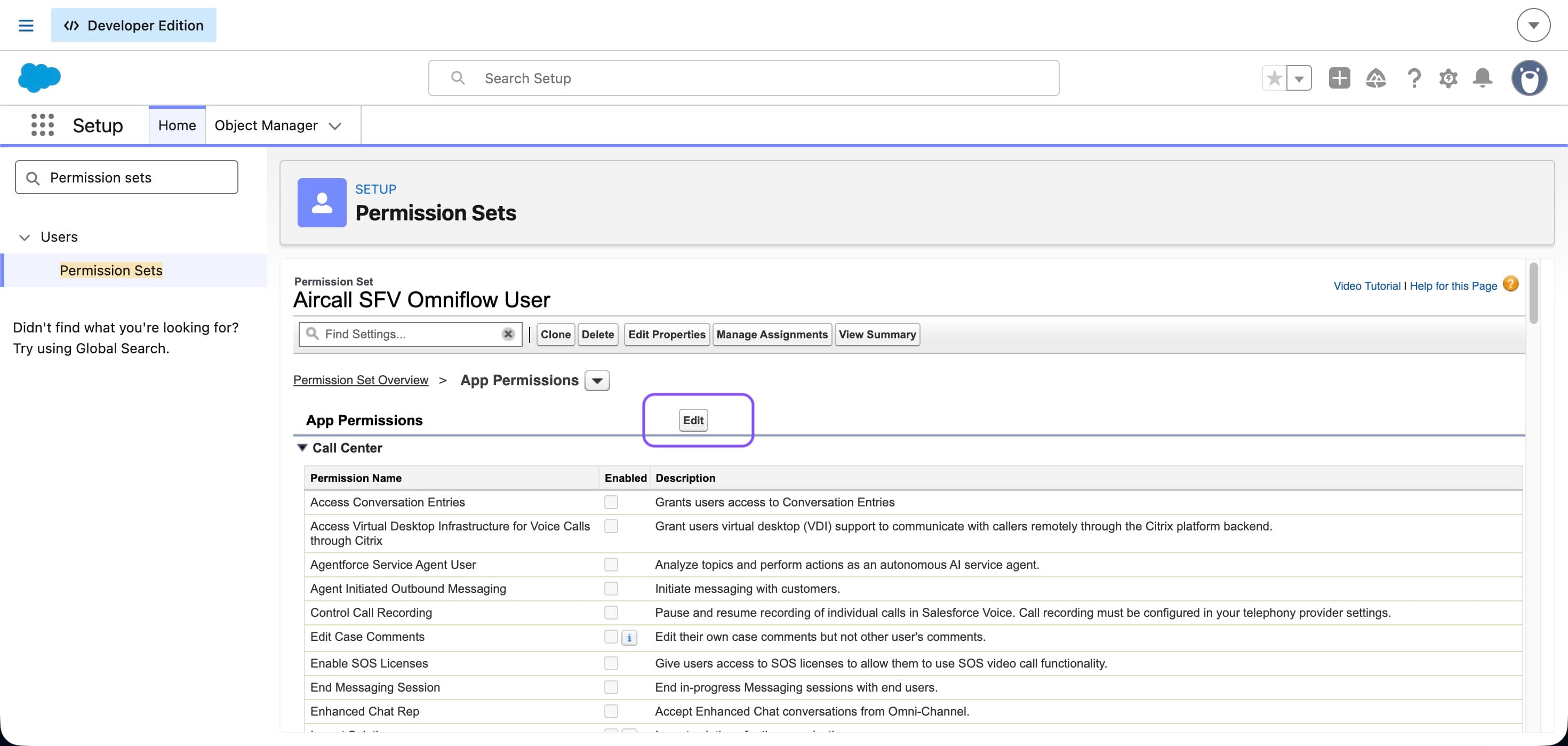Click the Manage Assignments button

(772, 335)
